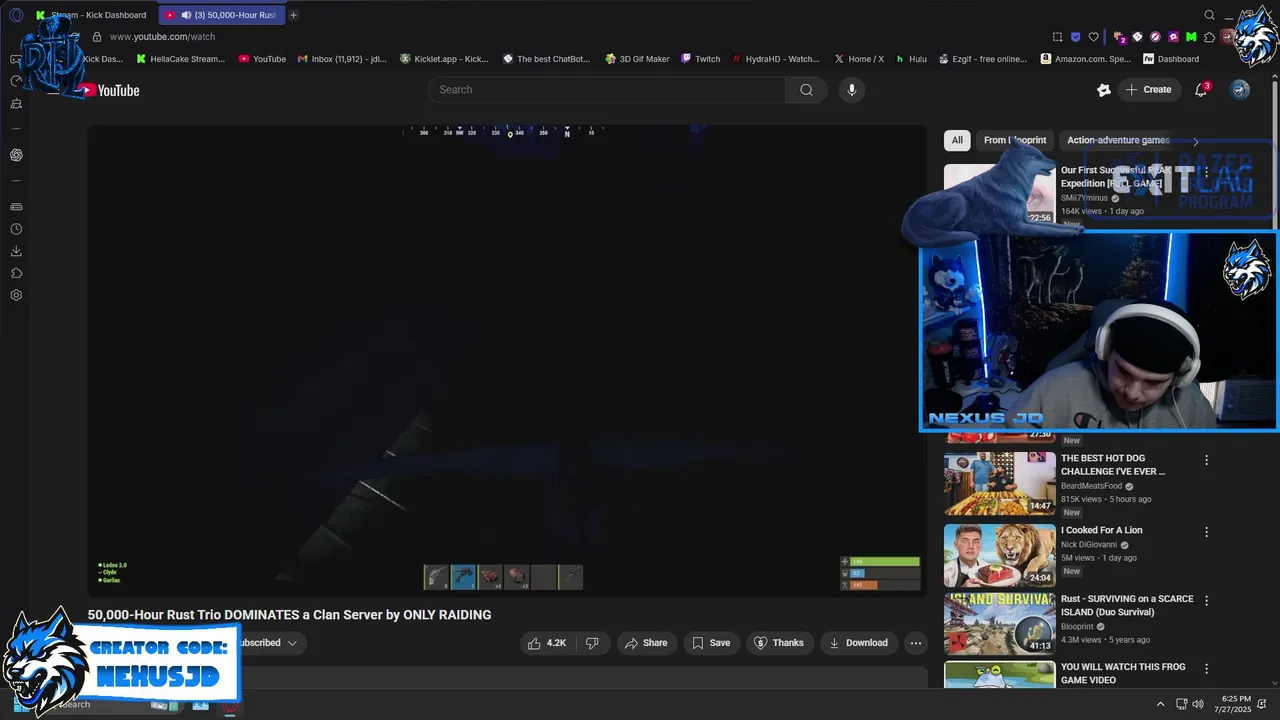The height and width of the screenshot is (720, 1280).
Task: Open the Kicklet.app bookmark
Action: click(444, 59)
